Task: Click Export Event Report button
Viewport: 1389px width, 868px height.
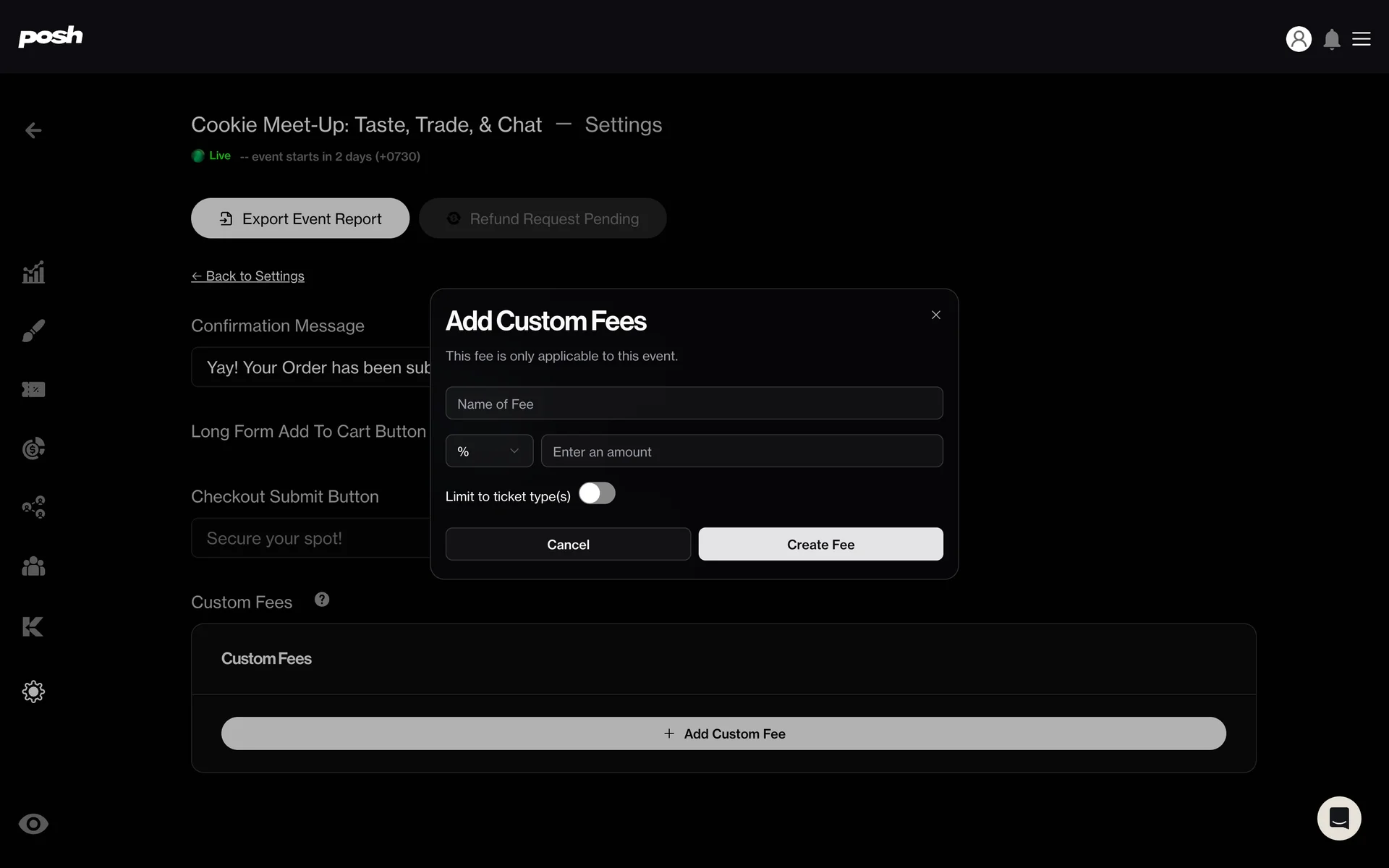Action: pyautogui.click(x=300, y=218)
